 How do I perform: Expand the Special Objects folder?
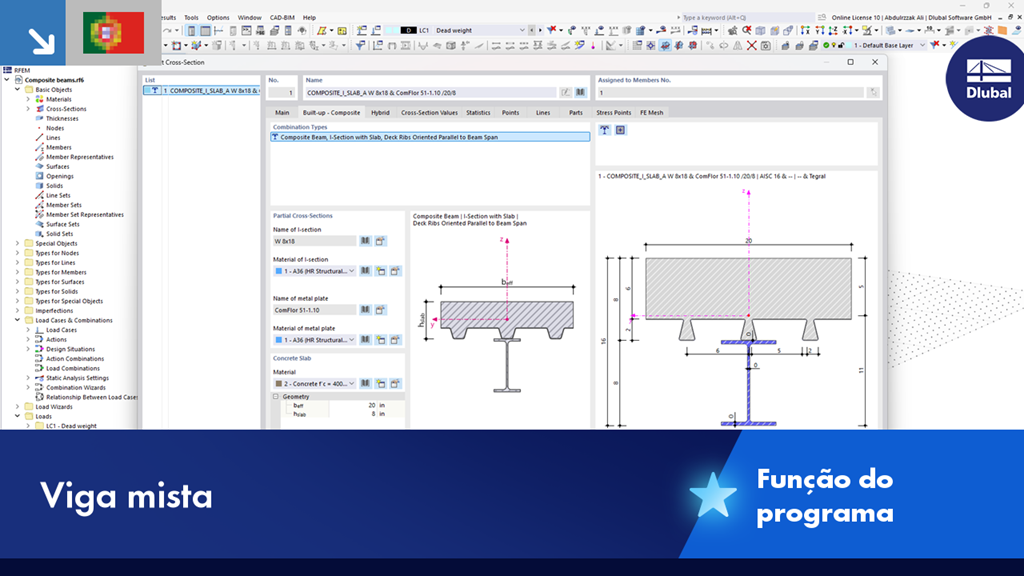(18, 244)
